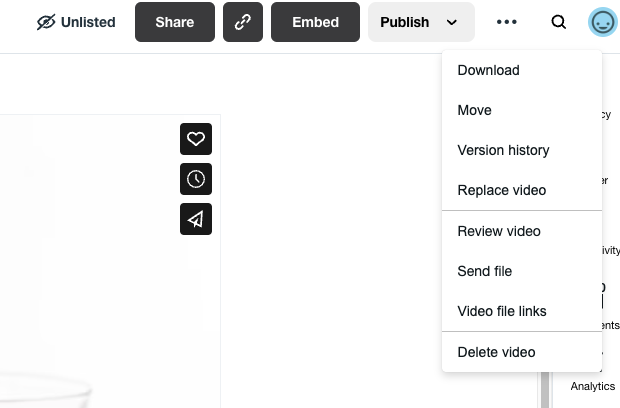Click Send file in the menu

[x=484, y=271]
